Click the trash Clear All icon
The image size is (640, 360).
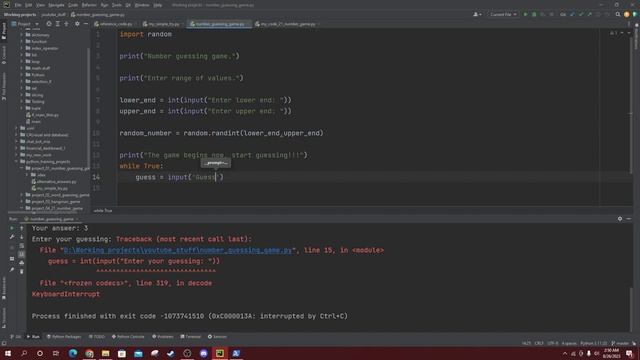tap(22, 271)
